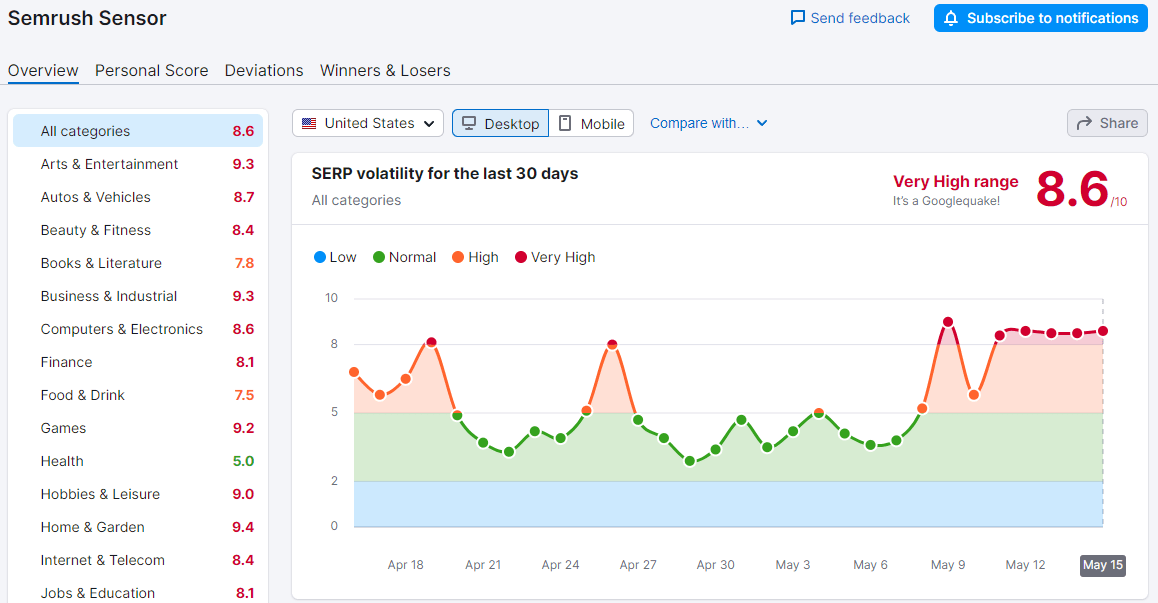
Task: Open Internet & Telecom category
Action: coord(138,560)
